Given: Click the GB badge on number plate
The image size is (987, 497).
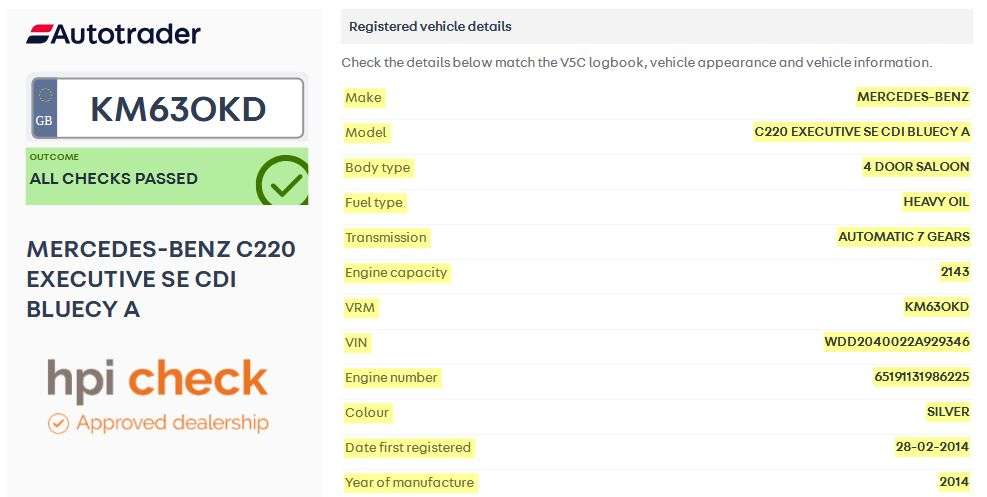Looking at the screenshot, I should tap(44, 109).
